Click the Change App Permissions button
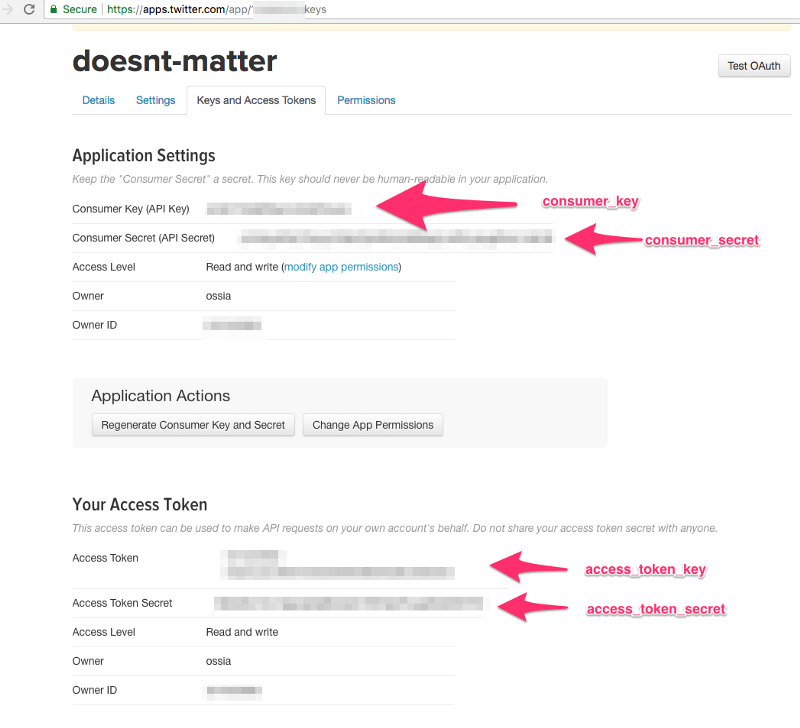Image resolution: width=800 pixels, height=728 pixels. click(x=373, y=425)
